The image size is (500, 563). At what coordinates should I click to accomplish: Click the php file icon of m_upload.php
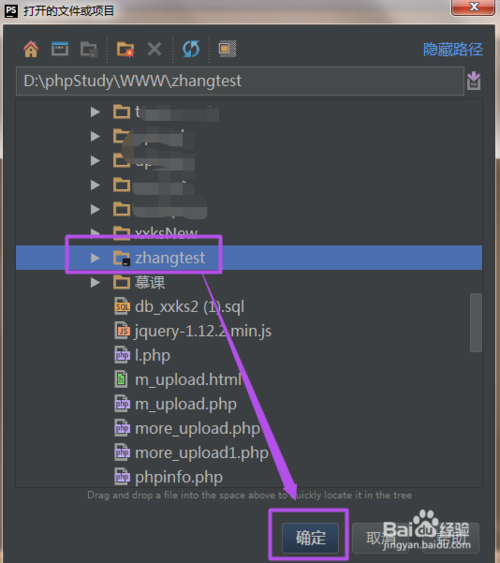point(122,404)
